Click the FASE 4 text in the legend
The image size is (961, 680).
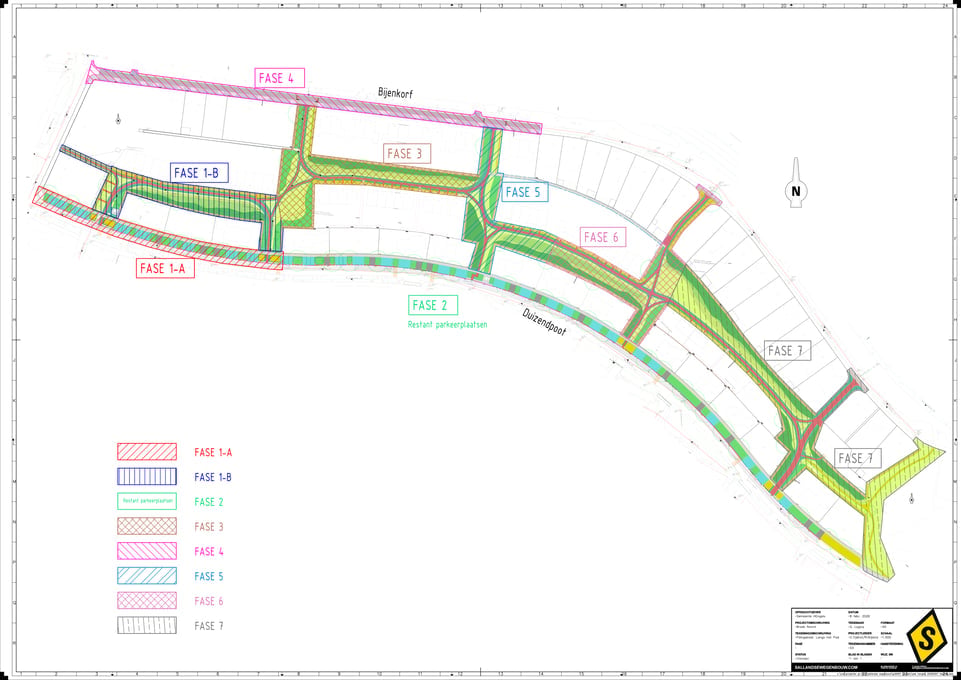click(x=209, y=552)
